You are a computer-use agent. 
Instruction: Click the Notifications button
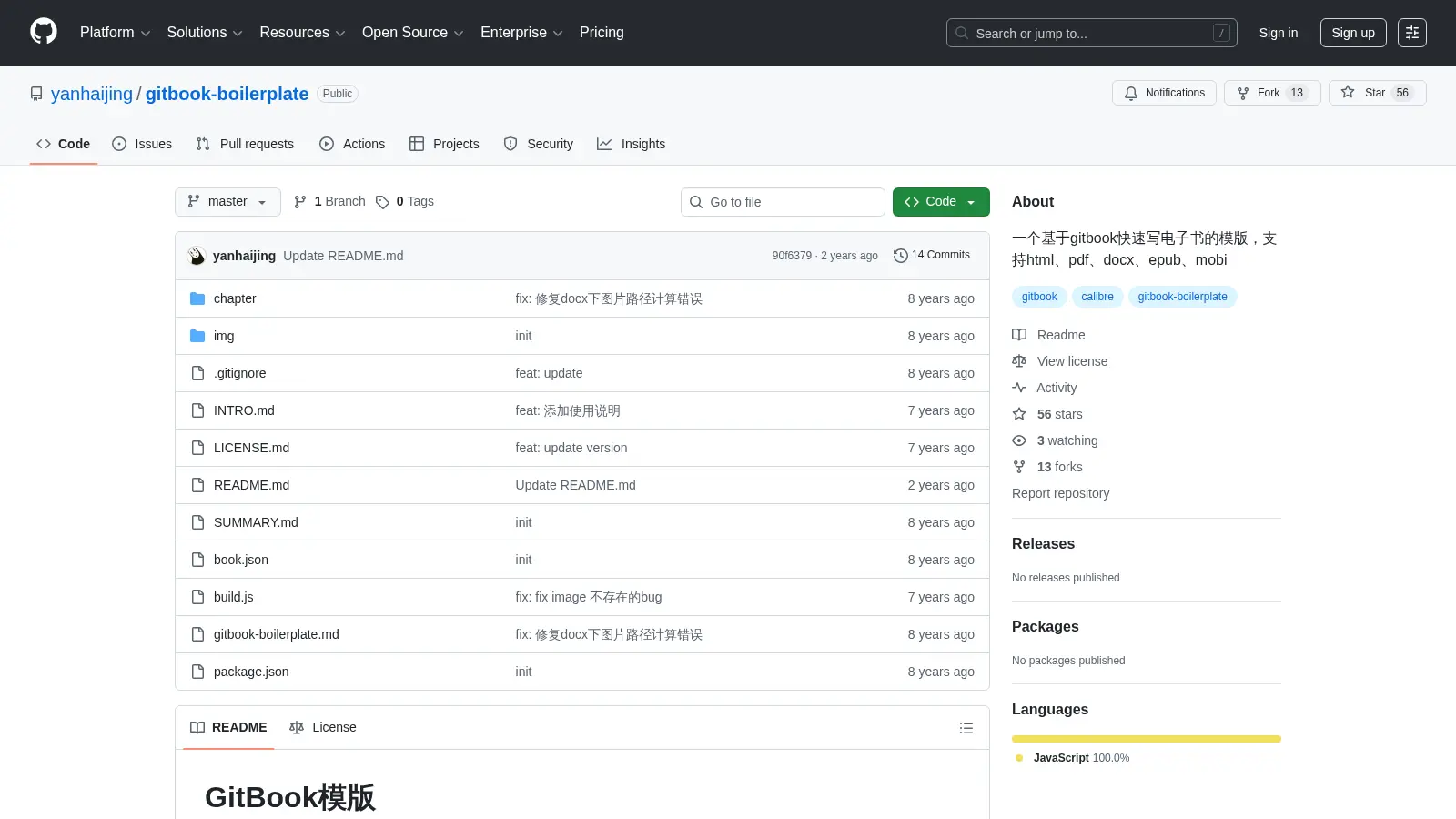pos(1164,93)
